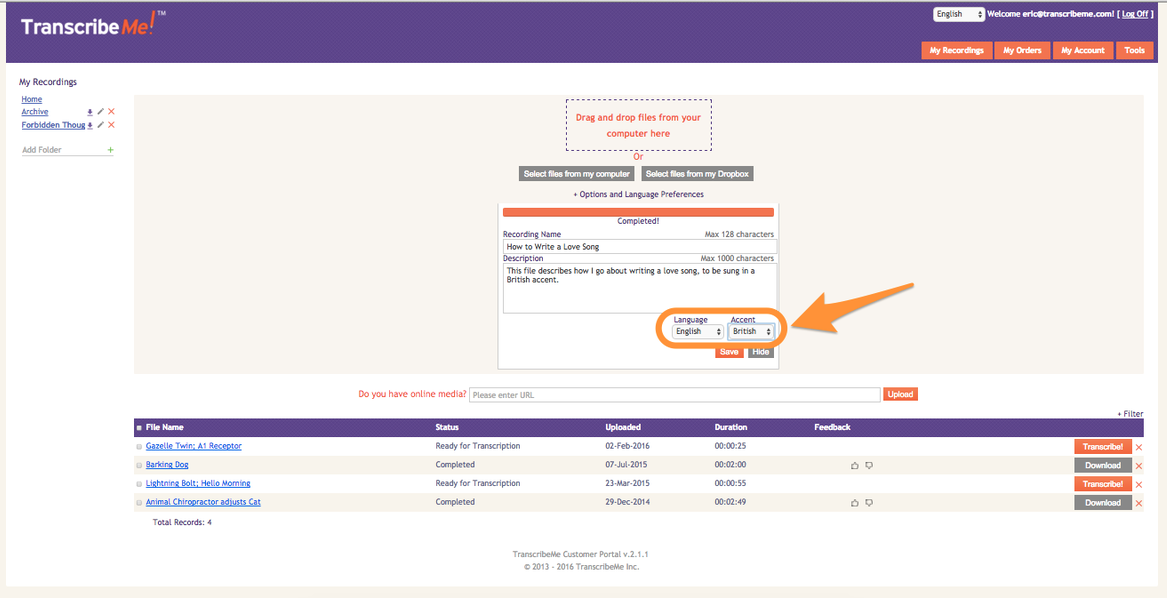Rename Archive folder with pencil icon
The image size is (1167, 598).
click(x=100, y=112)
